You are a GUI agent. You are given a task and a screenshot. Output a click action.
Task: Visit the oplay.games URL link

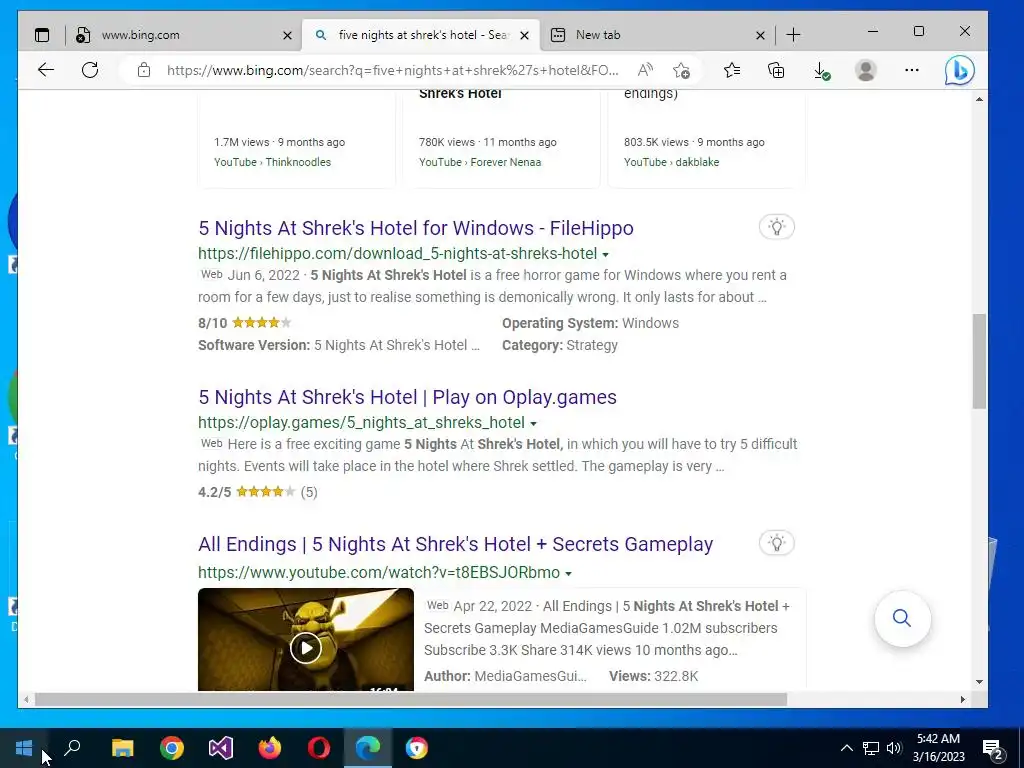point(361,423)
